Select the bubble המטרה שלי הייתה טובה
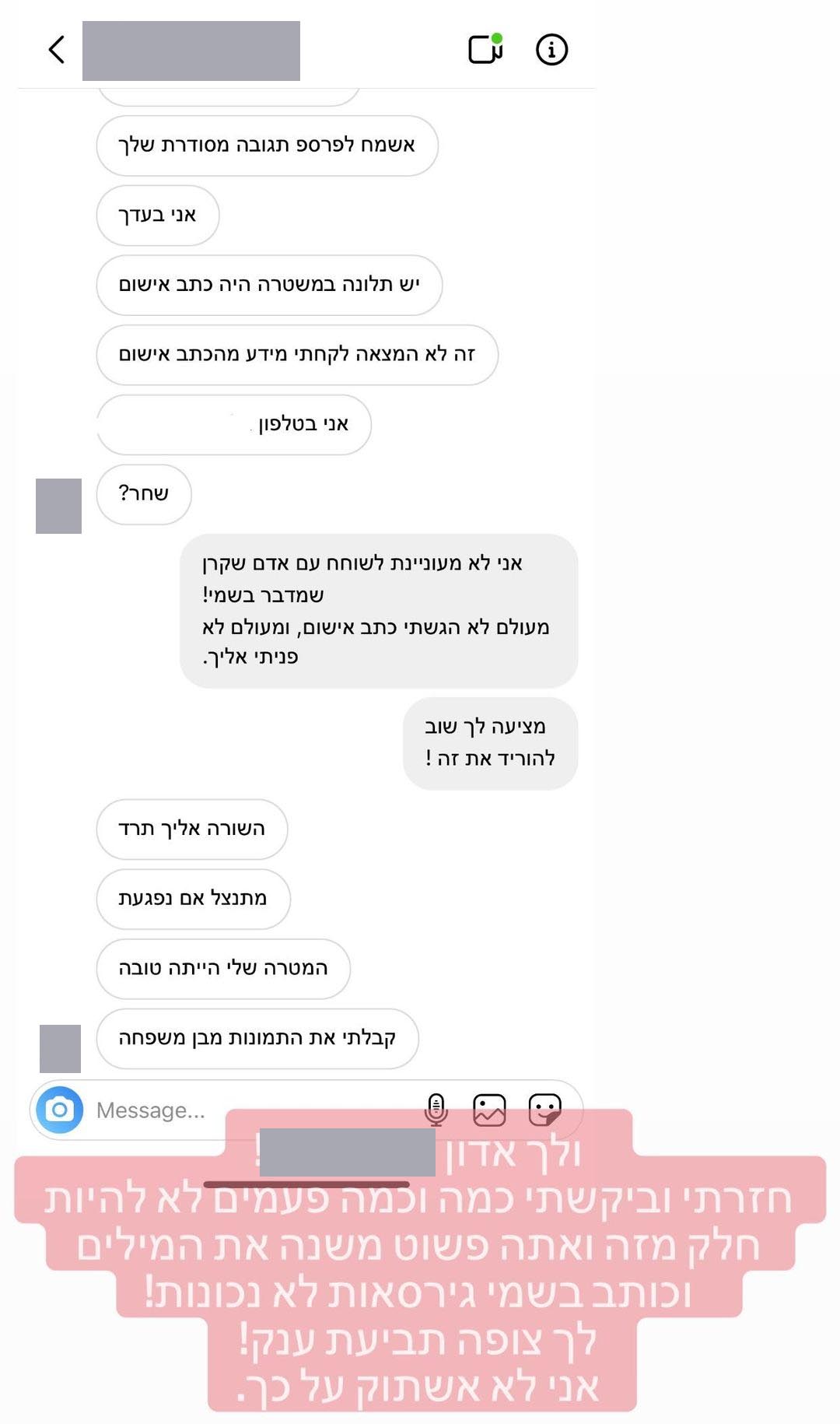Viewport: 840px width, 1424px height. click(223, 969)
